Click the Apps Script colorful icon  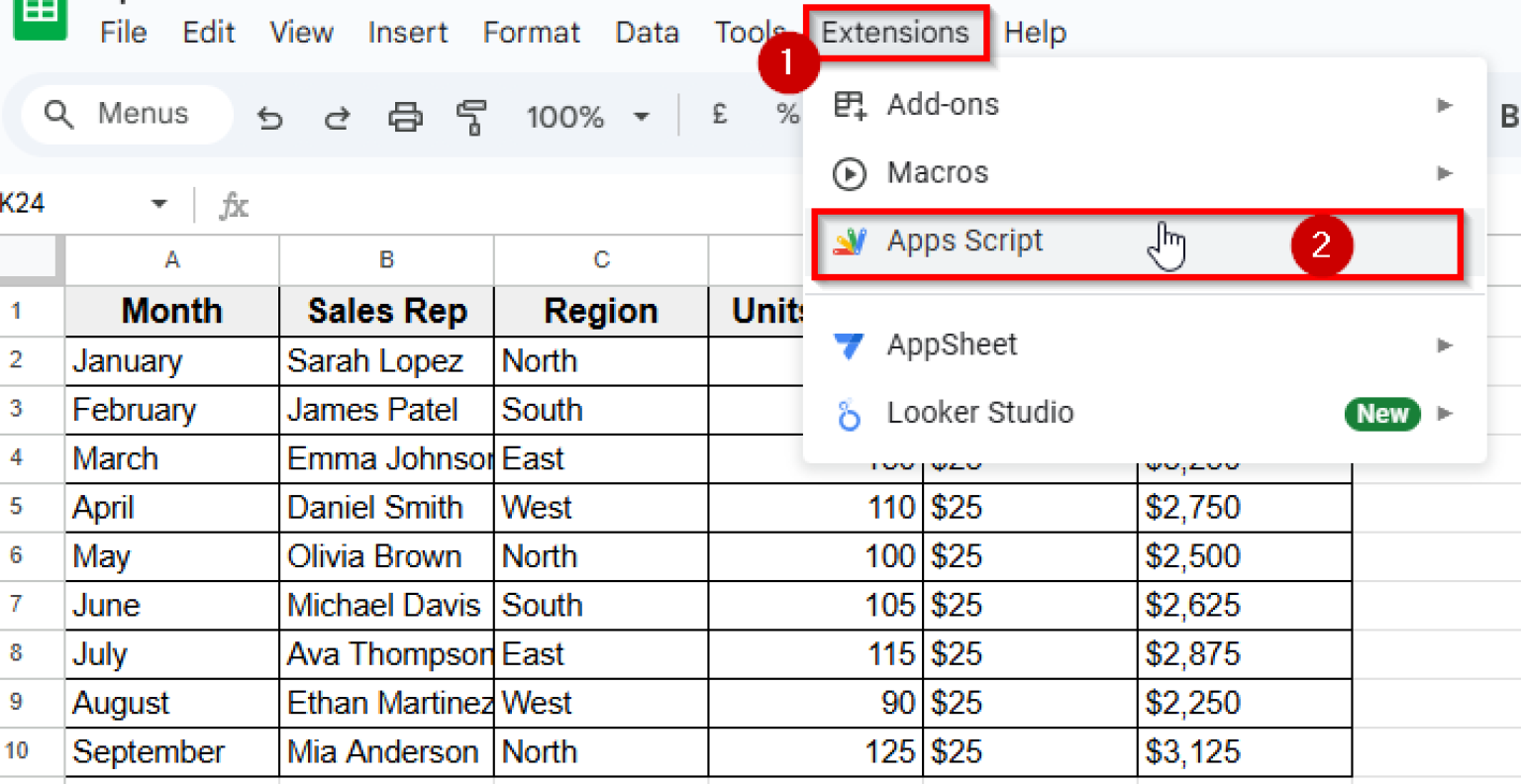click(x=850, y=241)
